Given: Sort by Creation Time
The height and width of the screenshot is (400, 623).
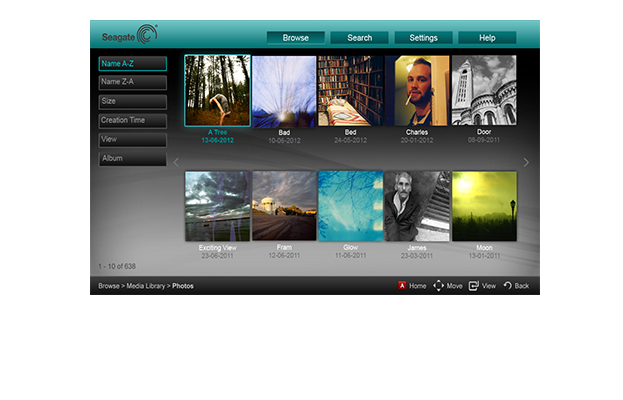Looking at the screenshot, I should (x=132, y=120).
